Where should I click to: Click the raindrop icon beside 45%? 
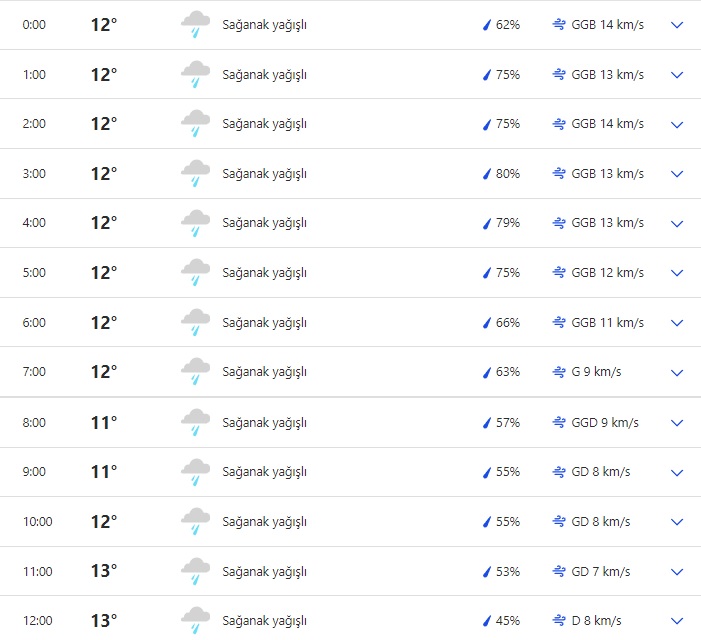[487, 621]
